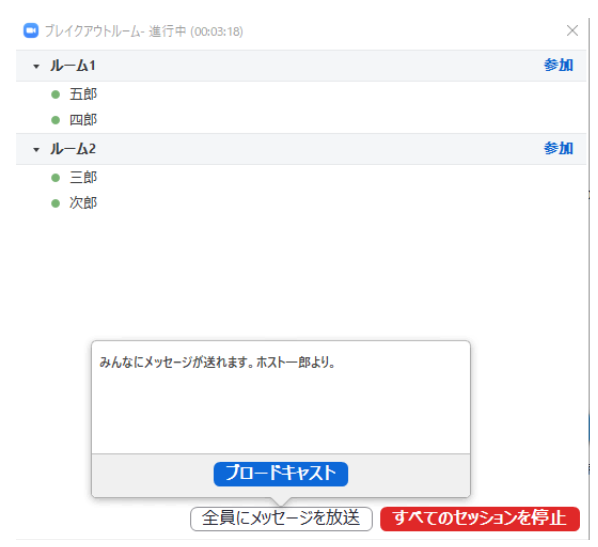The width and height of the screenshot is (598, 547).
Task: Join ルーム1 via its 参加 link
Action: coord(558,65)
